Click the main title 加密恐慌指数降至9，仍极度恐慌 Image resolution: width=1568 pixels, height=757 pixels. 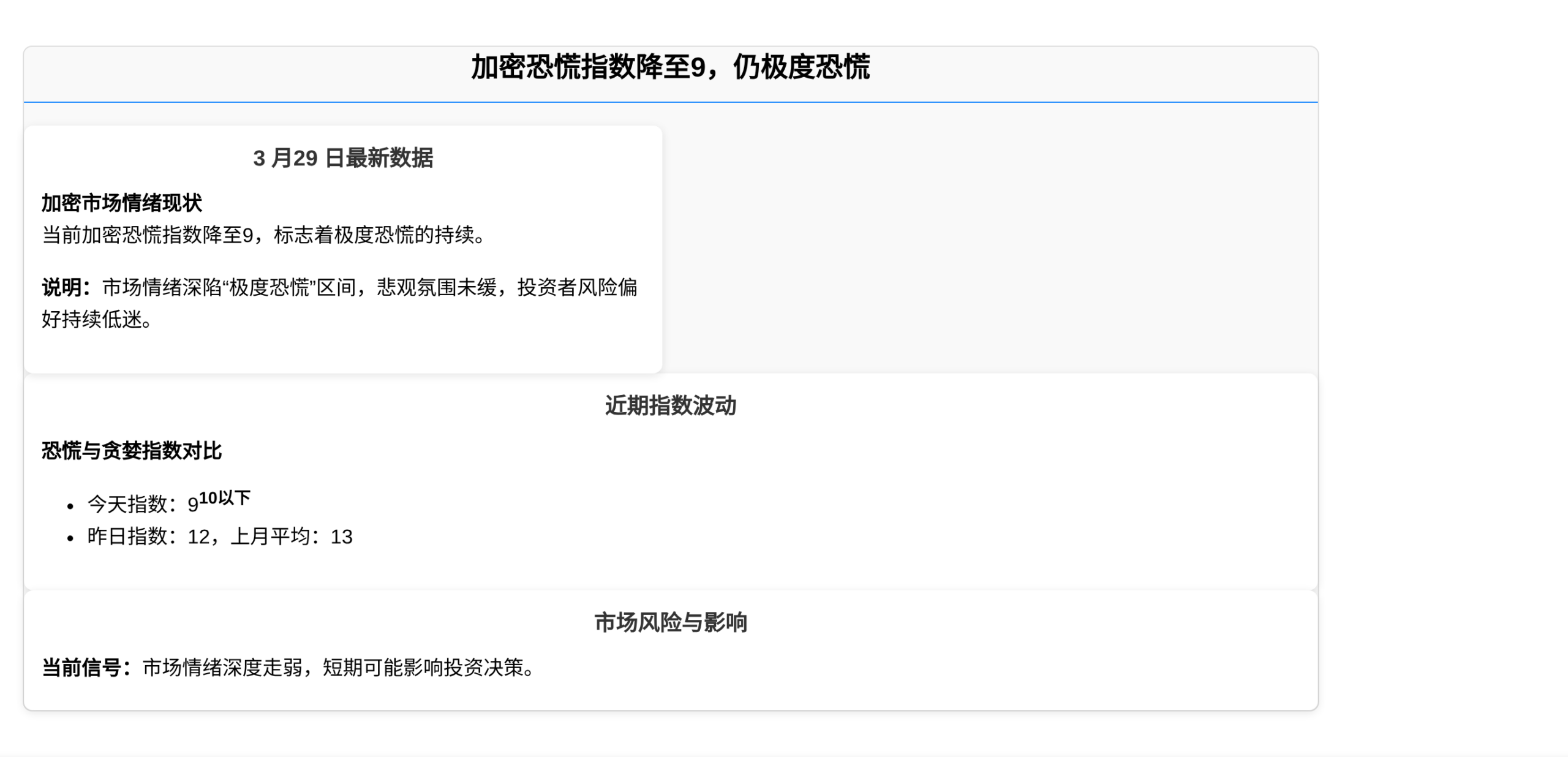[670, 67]
